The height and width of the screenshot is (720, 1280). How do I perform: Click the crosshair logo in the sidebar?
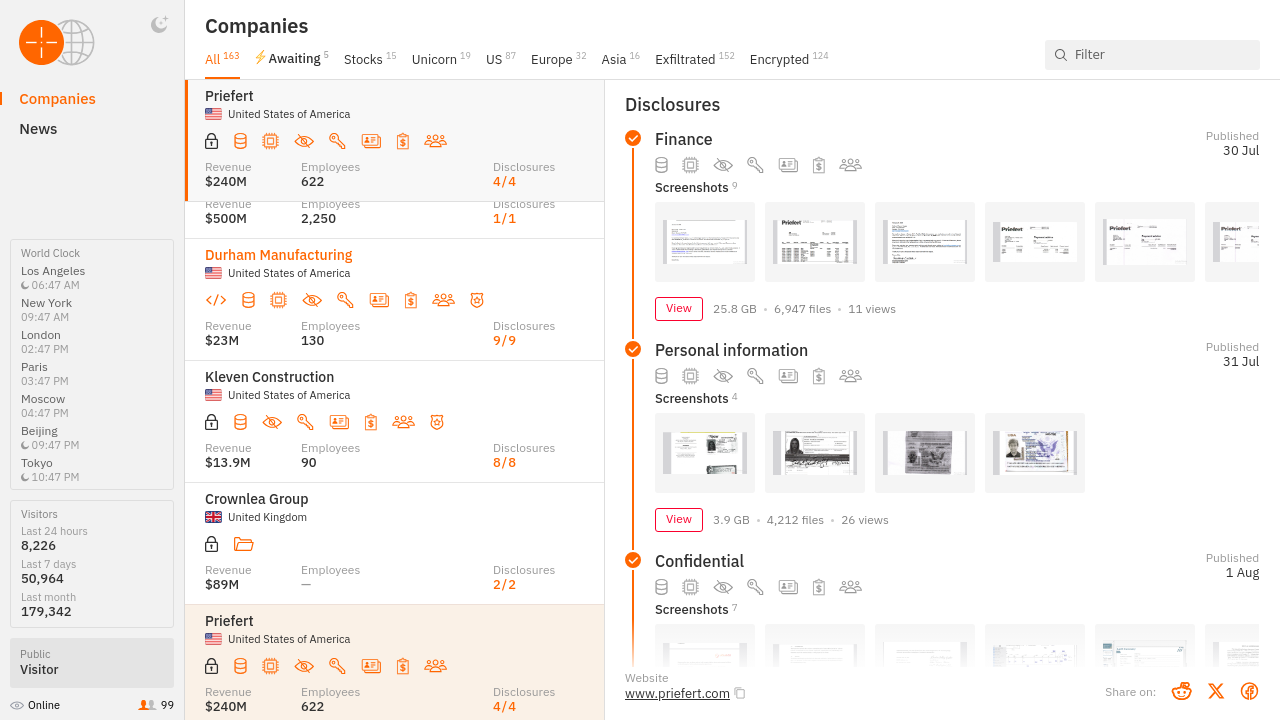coord(42,42)
